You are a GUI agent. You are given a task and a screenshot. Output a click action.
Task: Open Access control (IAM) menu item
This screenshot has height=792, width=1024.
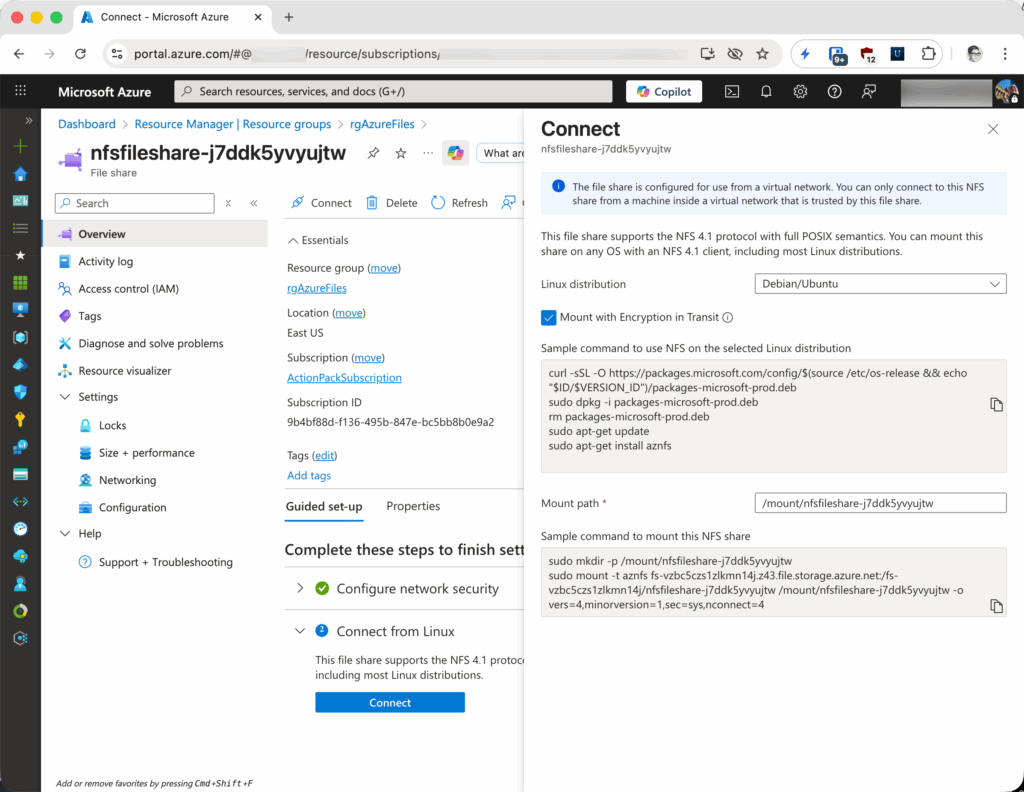[x=128, y=289]
